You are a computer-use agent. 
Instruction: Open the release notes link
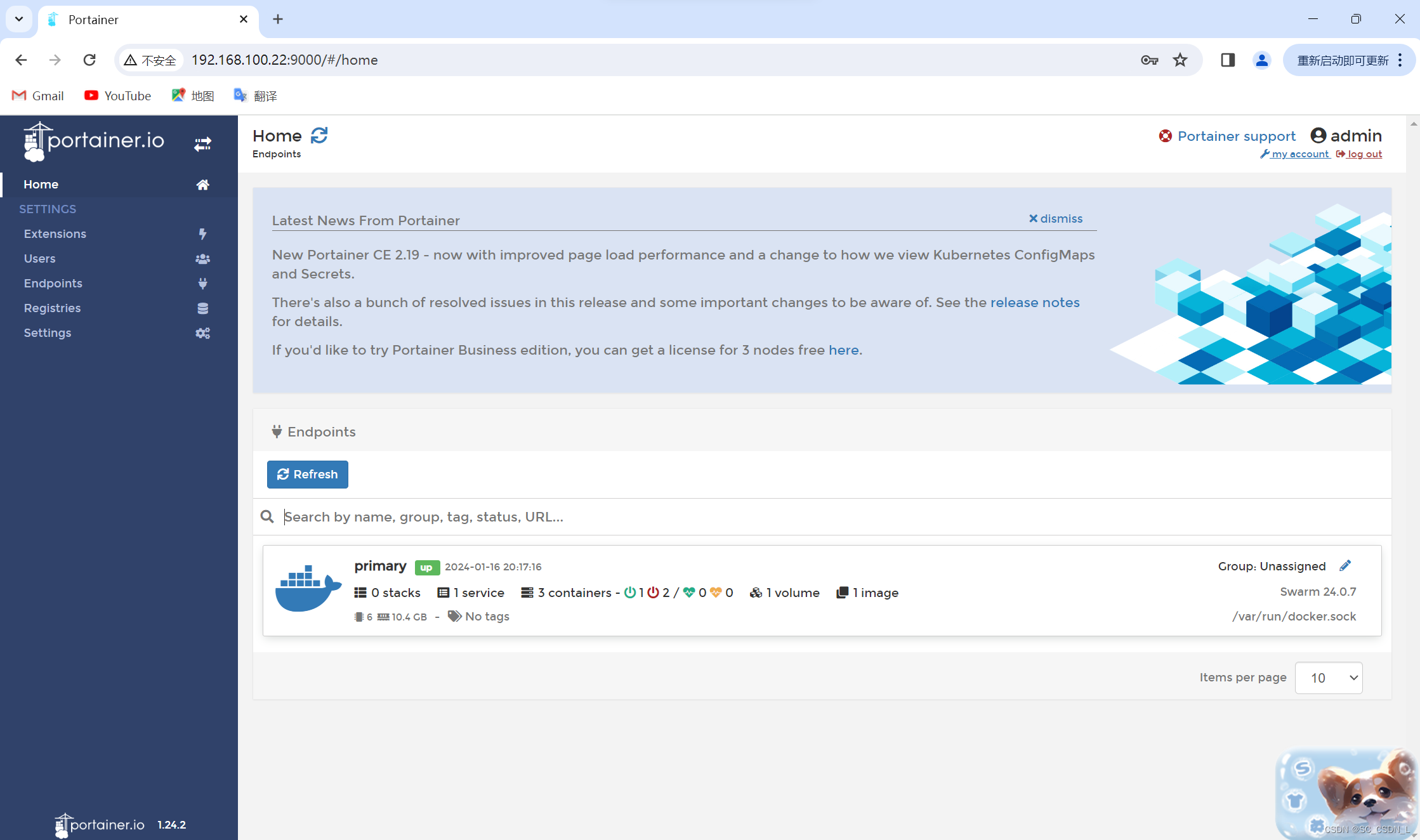tap(1035, 303)
